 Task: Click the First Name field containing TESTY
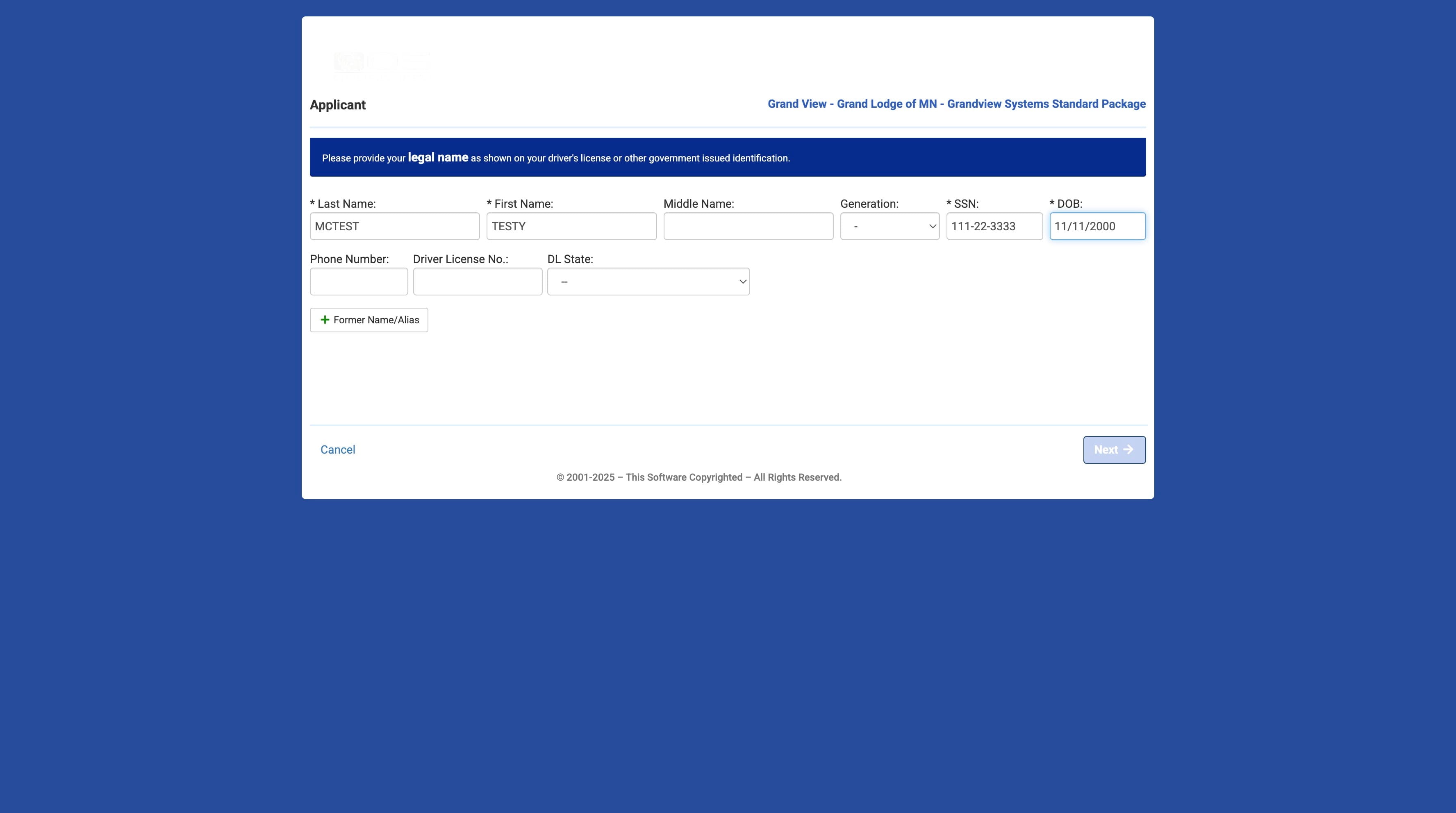point(571,226)
